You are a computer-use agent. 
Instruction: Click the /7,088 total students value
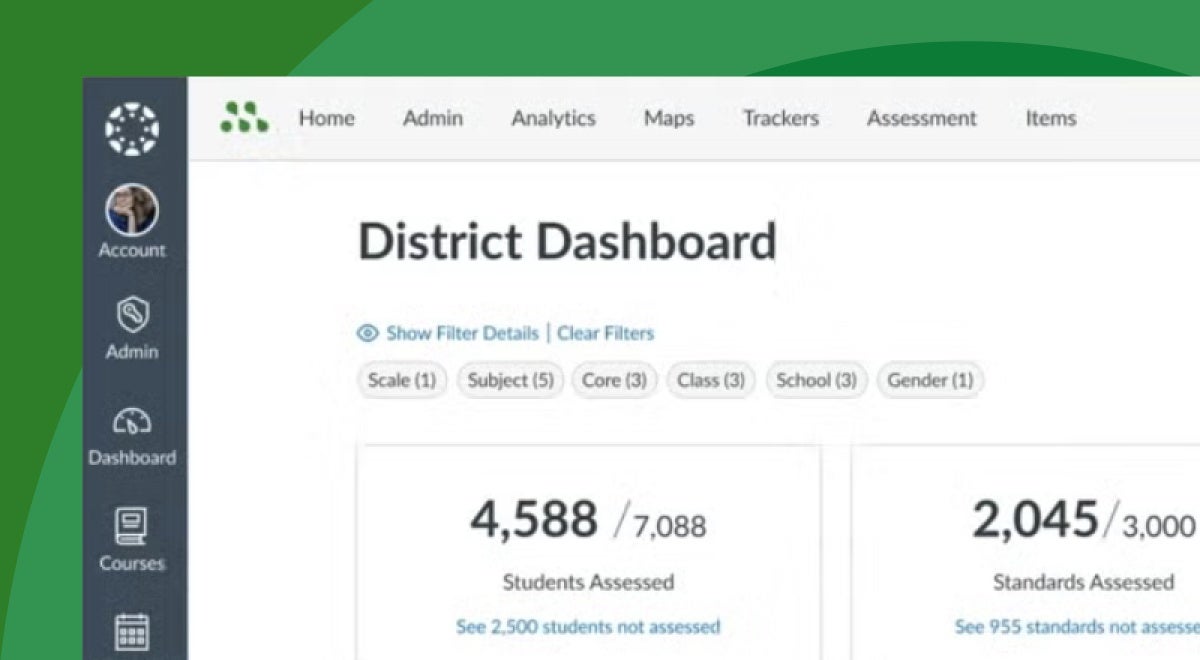point(661,524)
